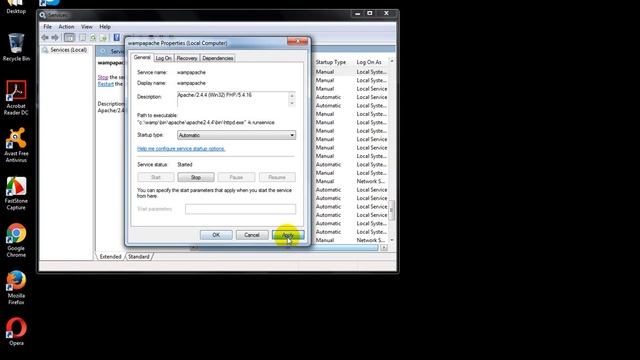
Task: Switch to Standard view tab
Action: pos(139,256)
